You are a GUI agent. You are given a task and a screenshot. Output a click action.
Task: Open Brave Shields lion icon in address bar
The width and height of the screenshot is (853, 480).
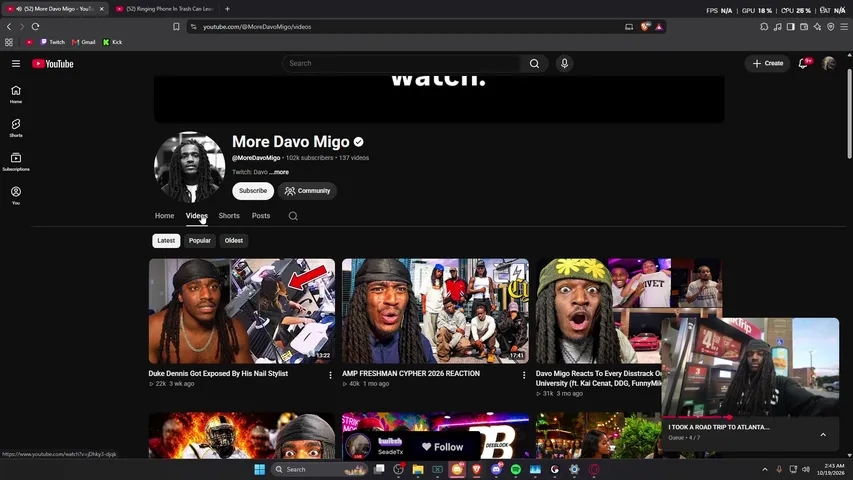(x=645, y=27)
